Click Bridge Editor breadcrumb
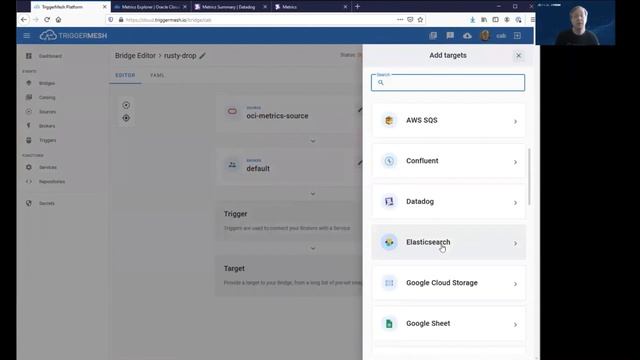Image resolution: width=640 pixels, height=360 pixels. 135,56
